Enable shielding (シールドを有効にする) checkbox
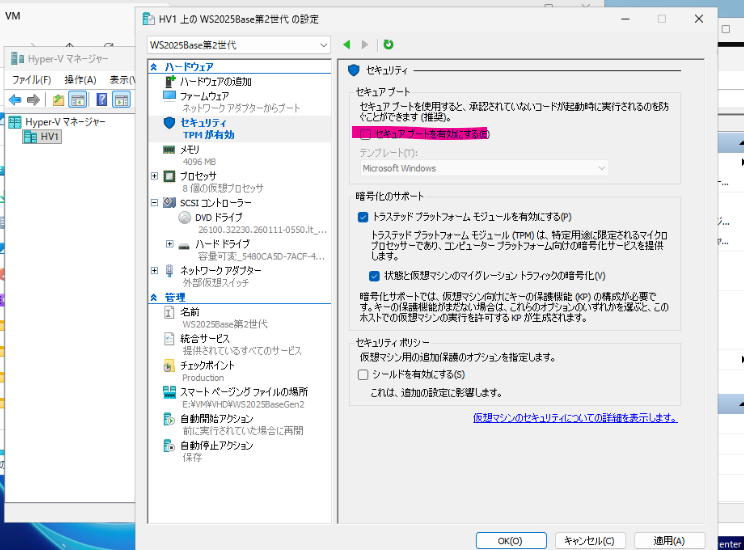744x550 pixels. (364, 374)
